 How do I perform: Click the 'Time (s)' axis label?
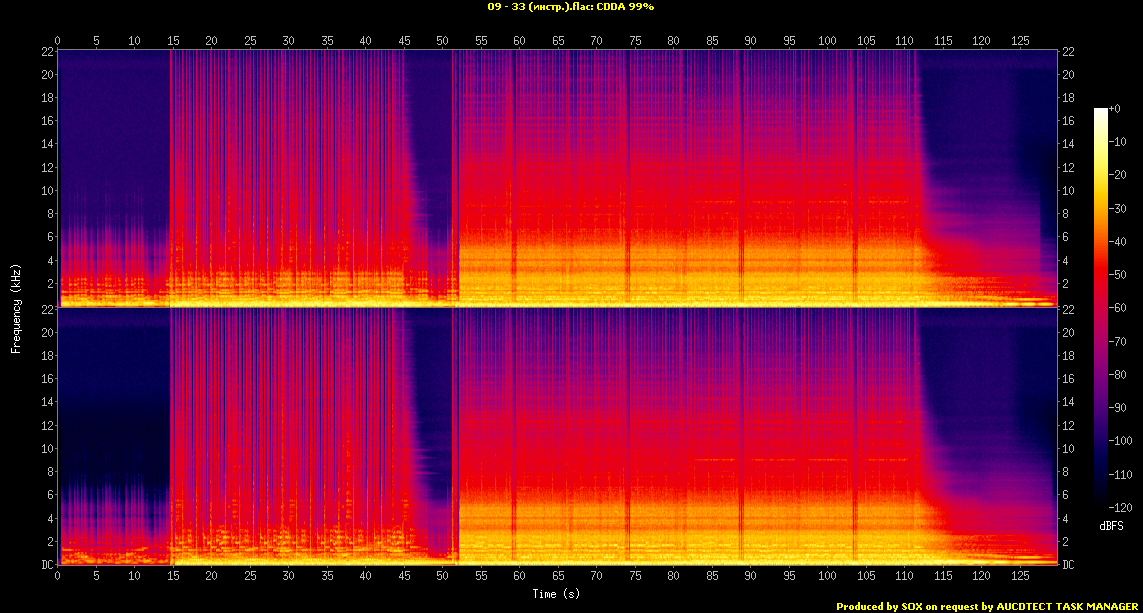557,594
